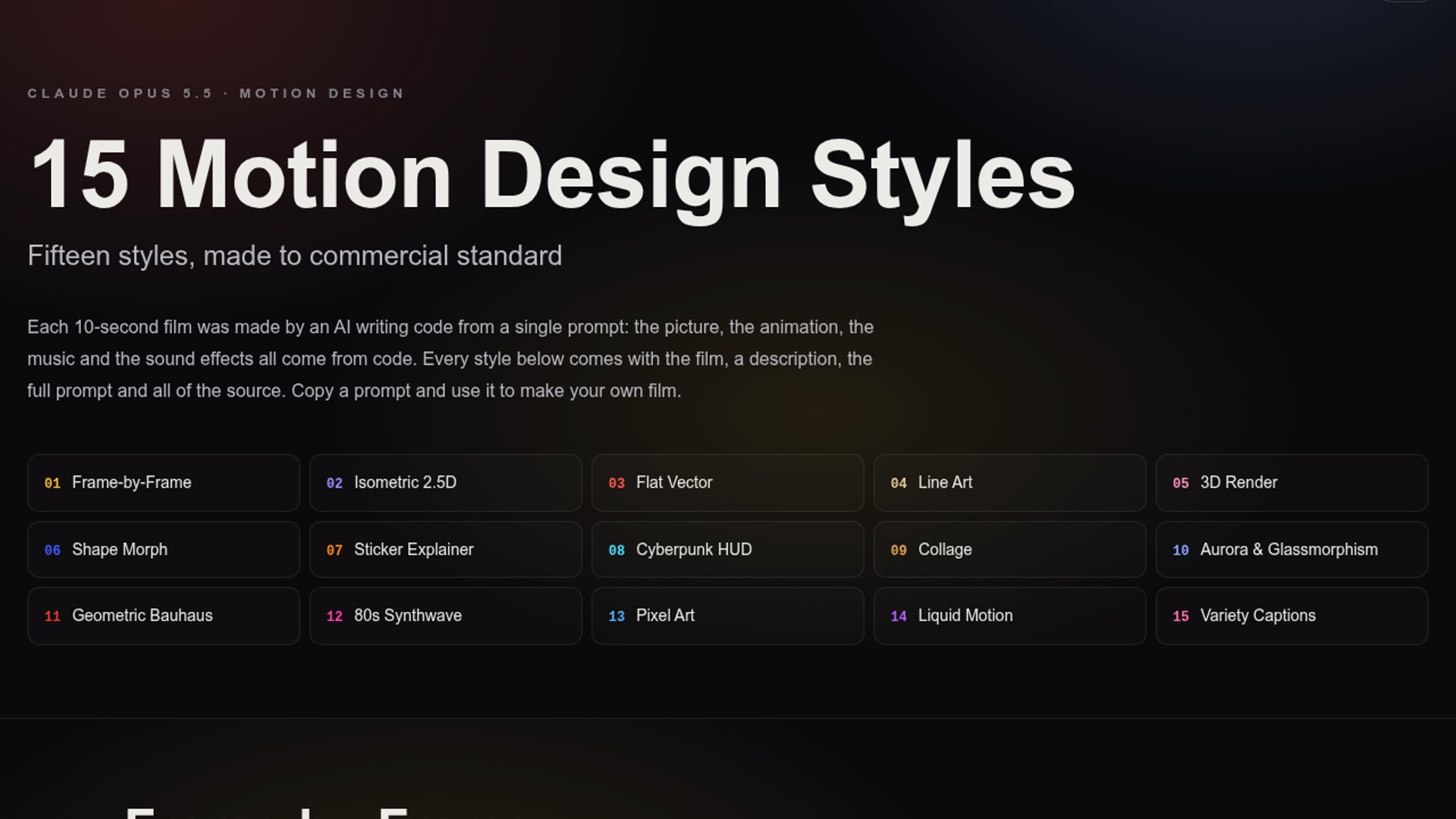Open the 01 Frame-by-Frame style
1456x819 pixels.
click(164, 482)
